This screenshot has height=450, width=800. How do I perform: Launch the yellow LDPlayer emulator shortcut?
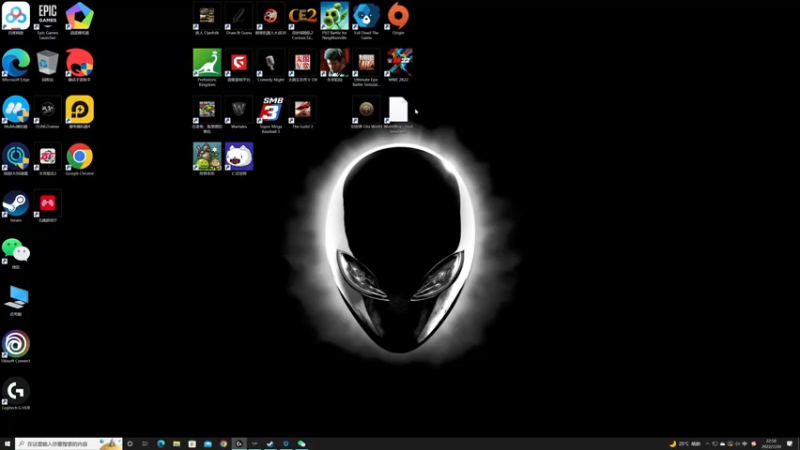pyautogui.click(x=80, y=112)
